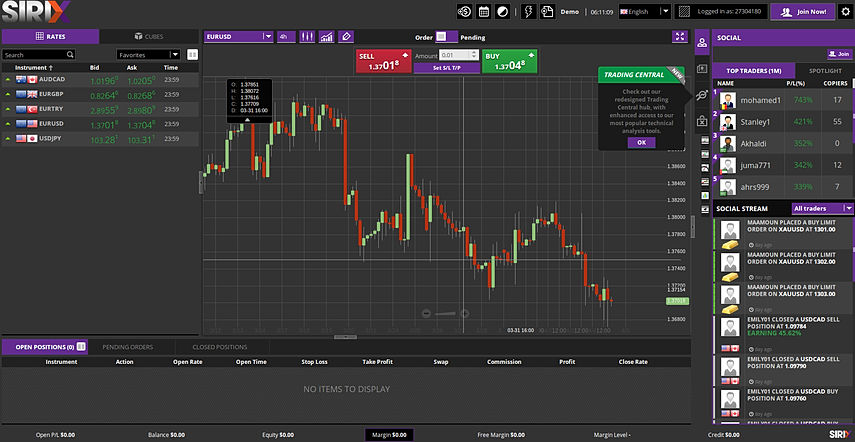
Task: Open the reports document icon
Action: [547, 11]
